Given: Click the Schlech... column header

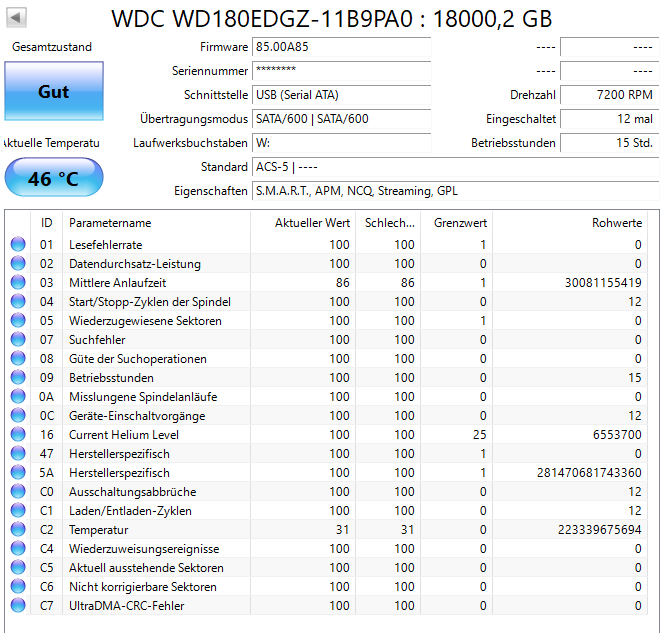Looking at the screenshot, I should tap(388, 223).
